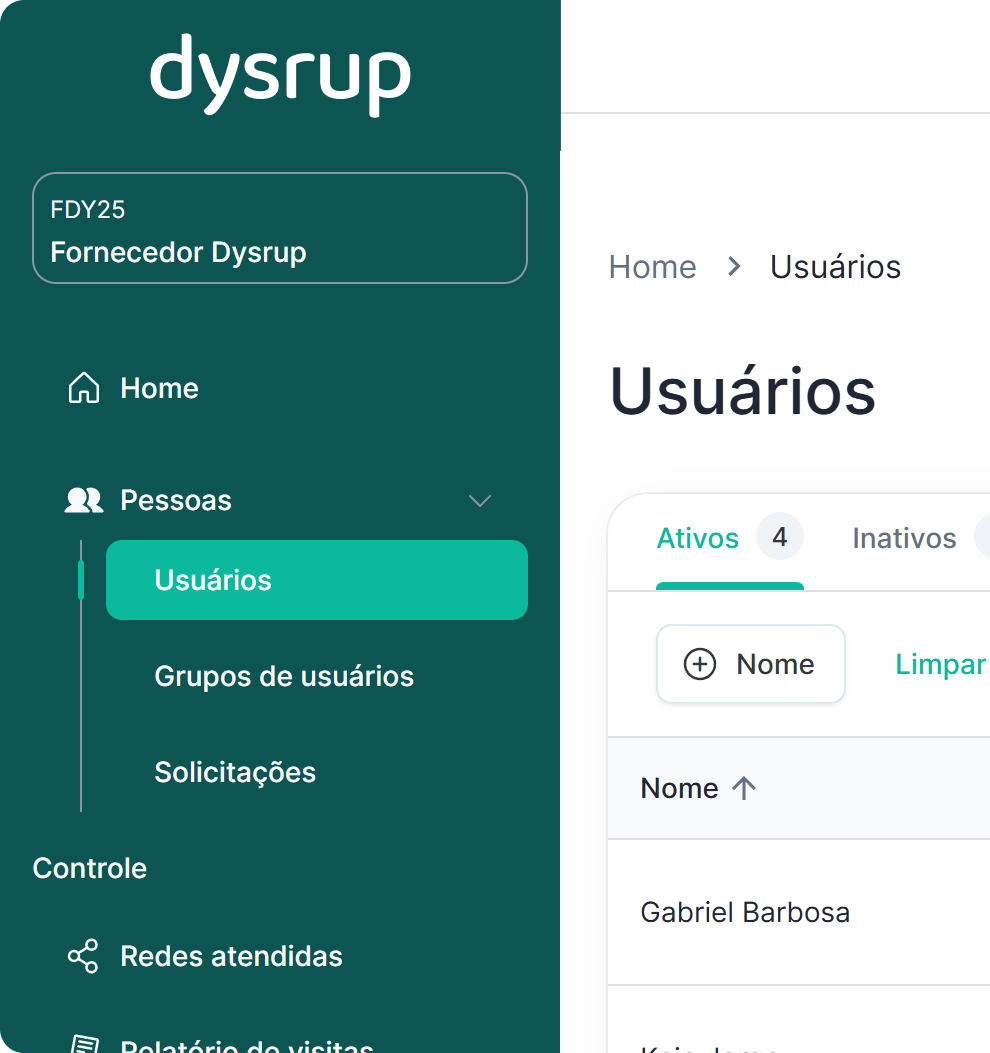Click the ascending sort arrow next to Nome
This screenshot has width=990, height=1053.
tap(744, 788)
